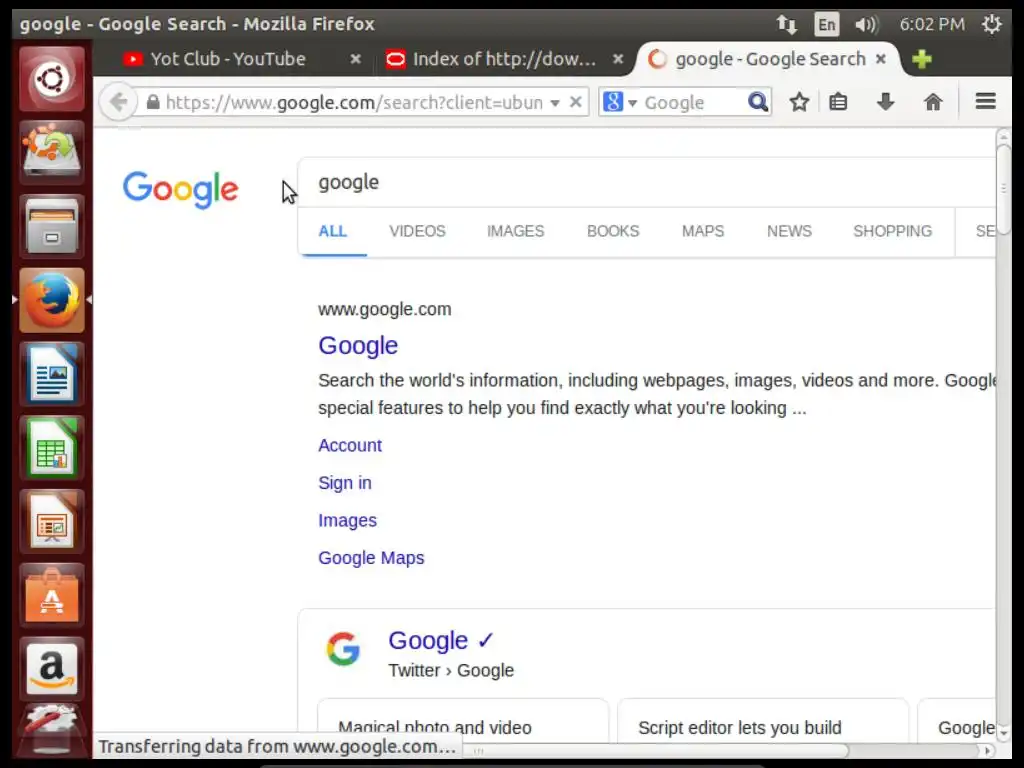Image resolution: width=1024 pixels, height=768 pixels.
Task: Switch to NEWS results tab
Action: pyautogui.click(x=789, y=231)
